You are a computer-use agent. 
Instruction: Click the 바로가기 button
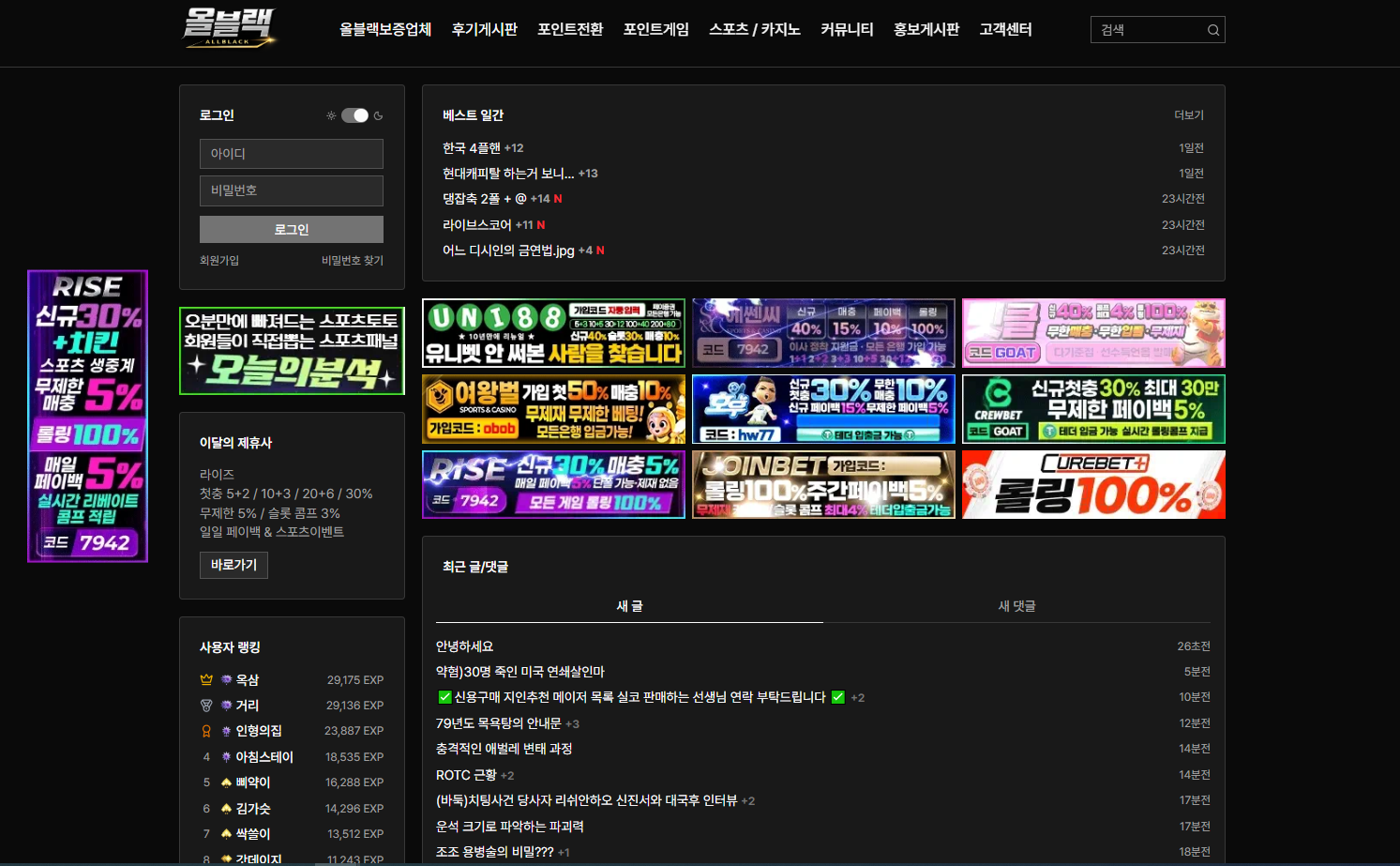tap(233, 565)
